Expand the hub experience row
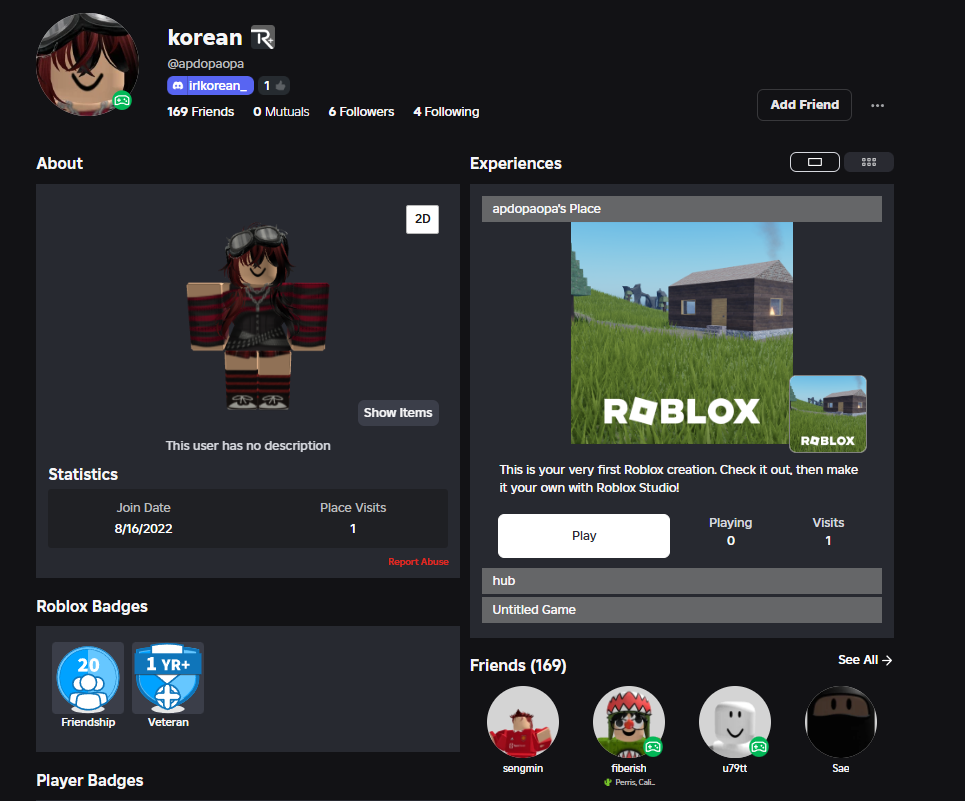Screen dimensions: 965x801 pyautogui.click(x=682, y=581)
